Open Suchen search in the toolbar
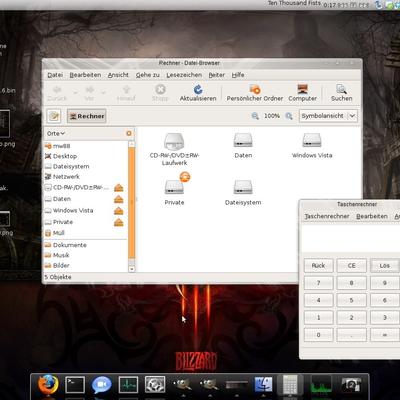The width and height of the screenshot is (400, 400). point(341,93)
